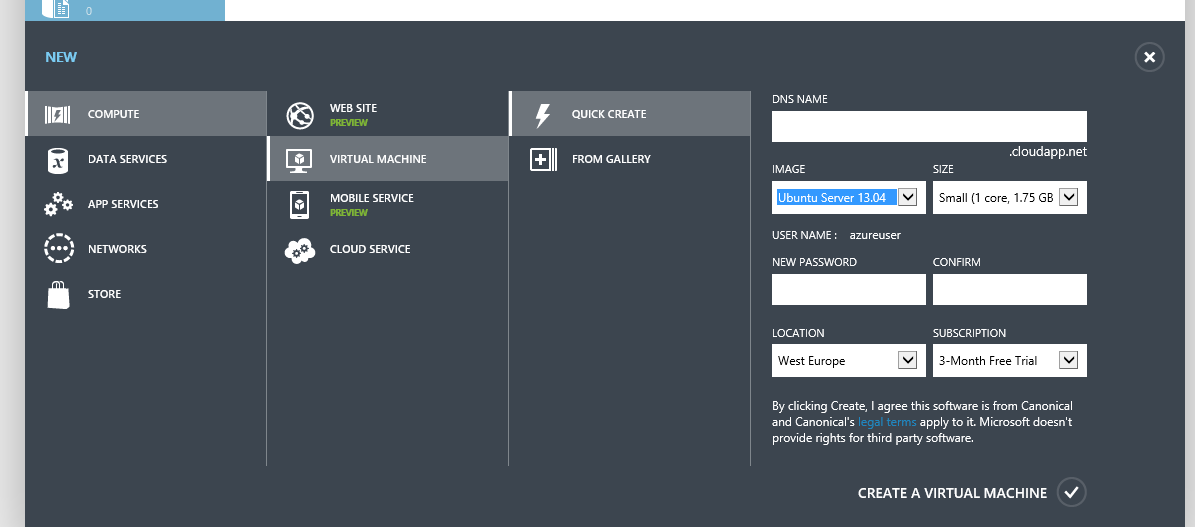Open the Location dropdown showing West Europe

(x=848, y=360)
